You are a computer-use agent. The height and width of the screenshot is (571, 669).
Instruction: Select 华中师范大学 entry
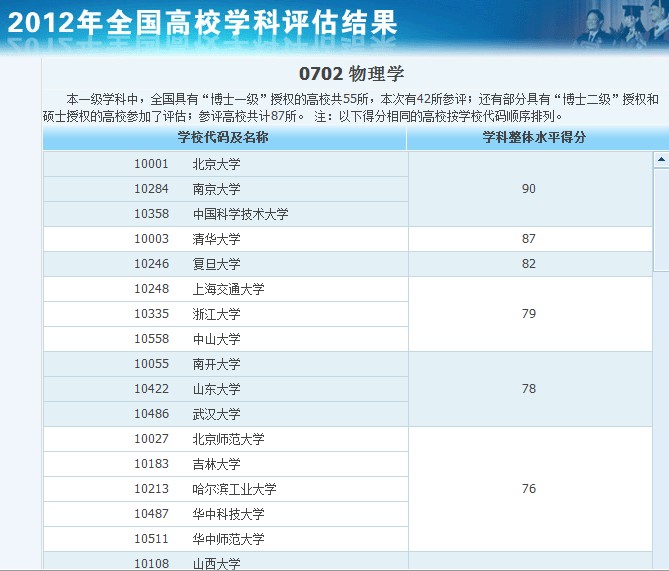(228, 539)
